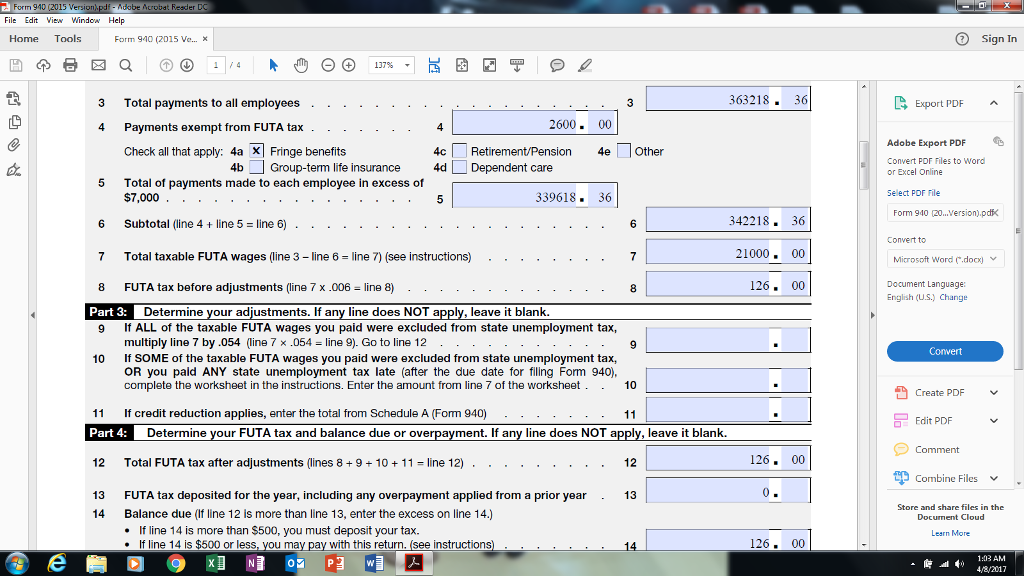
Task: Zoom out with the minus icon
Action: [x=328, y=65]
